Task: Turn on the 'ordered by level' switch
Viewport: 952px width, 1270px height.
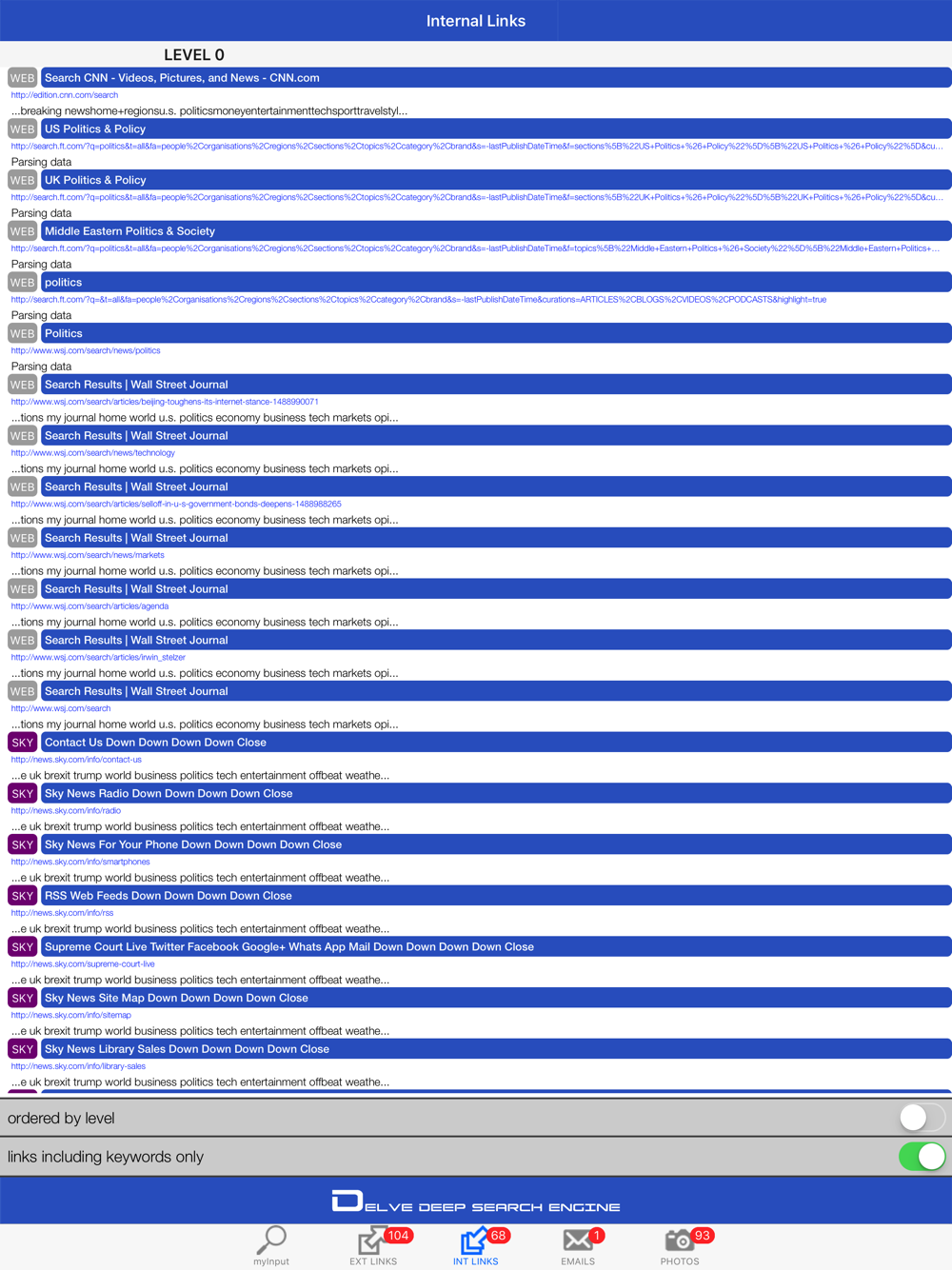Action: [922, 1118]
